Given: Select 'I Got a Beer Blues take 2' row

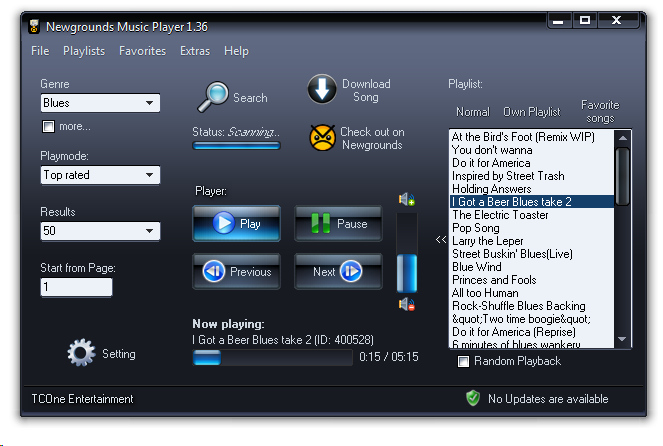Looking at the screenshot, I should click(x=531, y=202).
